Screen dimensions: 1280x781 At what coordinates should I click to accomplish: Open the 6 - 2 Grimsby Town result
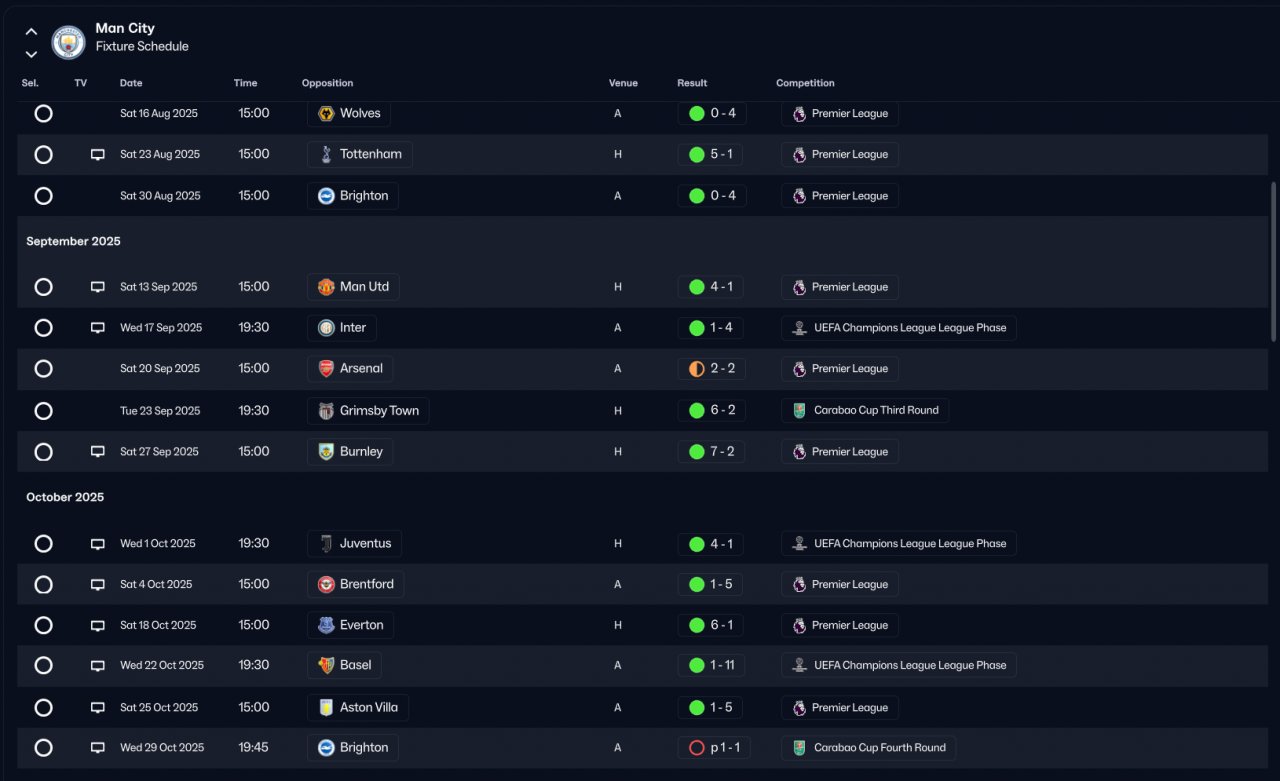click(x=712, y=411)
